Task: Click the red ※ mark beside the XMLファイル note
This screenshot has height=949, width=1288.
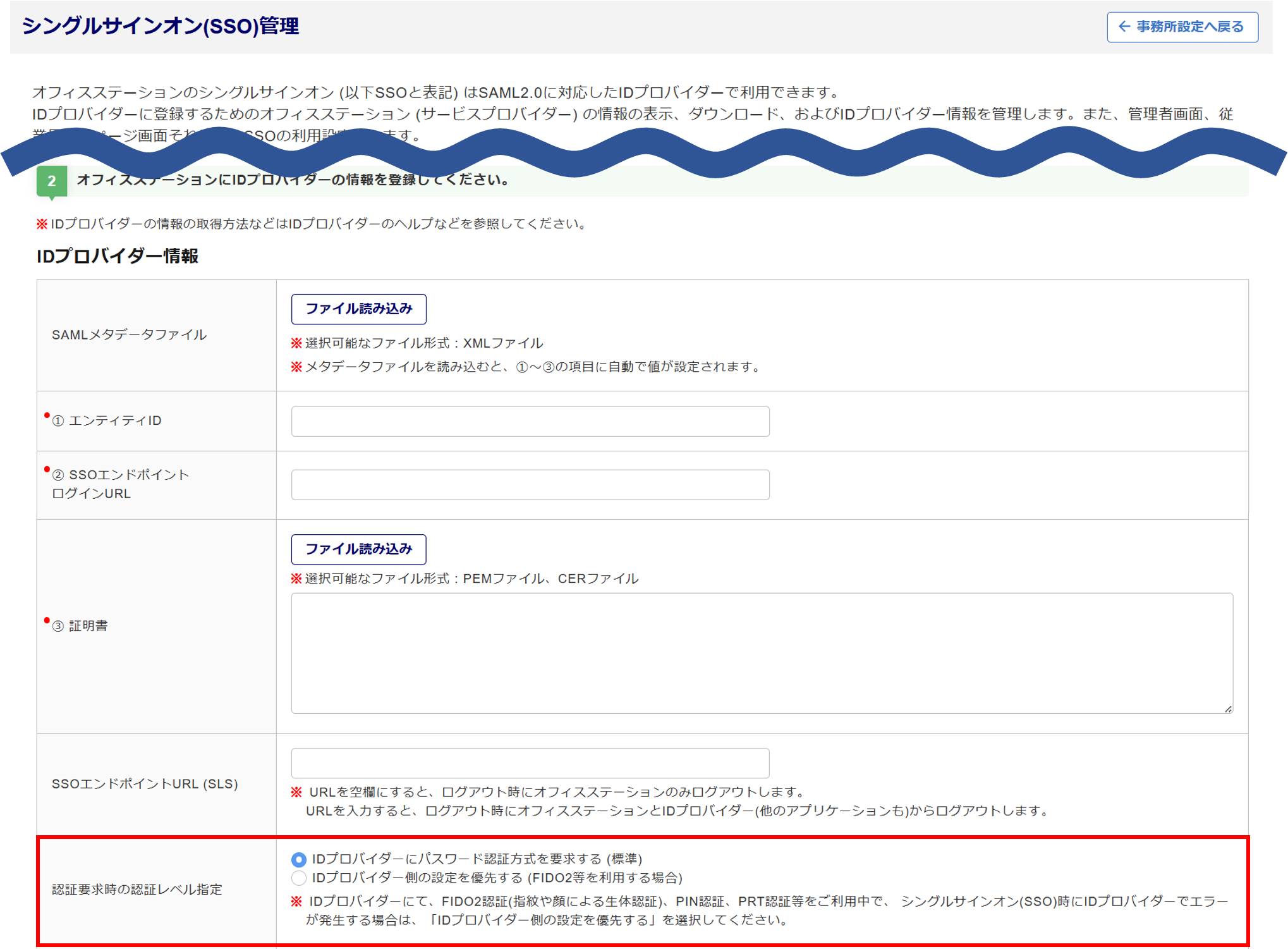Action: pos(296,343)
